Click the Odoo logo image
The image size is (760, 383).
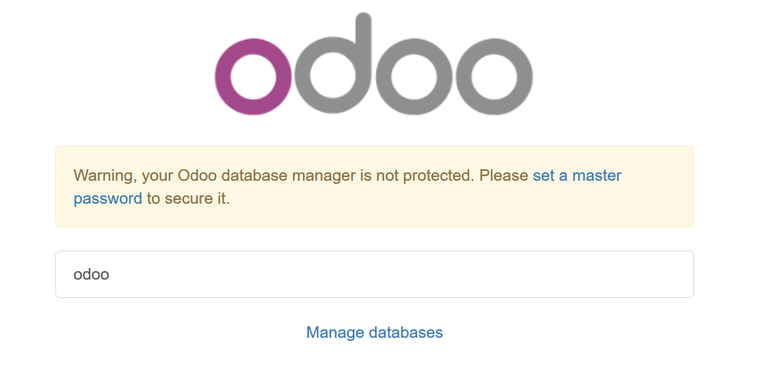374,64
